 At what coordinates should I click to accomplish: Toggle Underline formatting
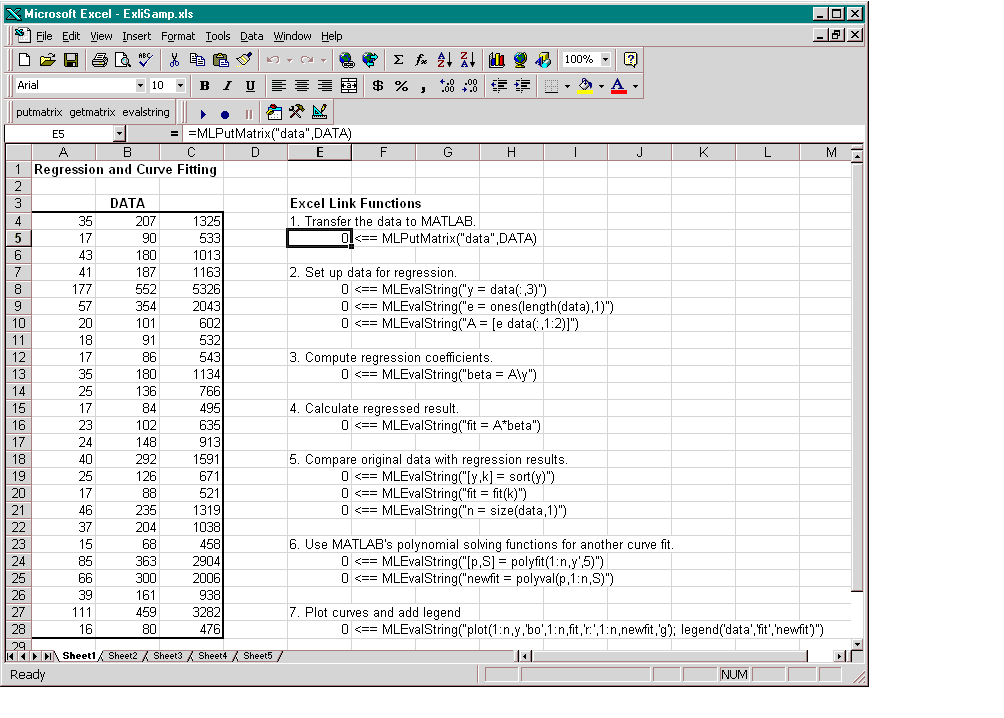[250, 86]
